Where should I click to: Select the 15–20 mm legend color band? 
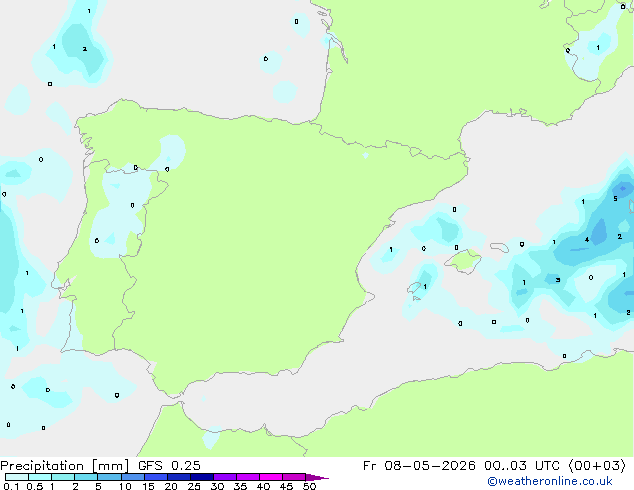(x=156, y=477)
